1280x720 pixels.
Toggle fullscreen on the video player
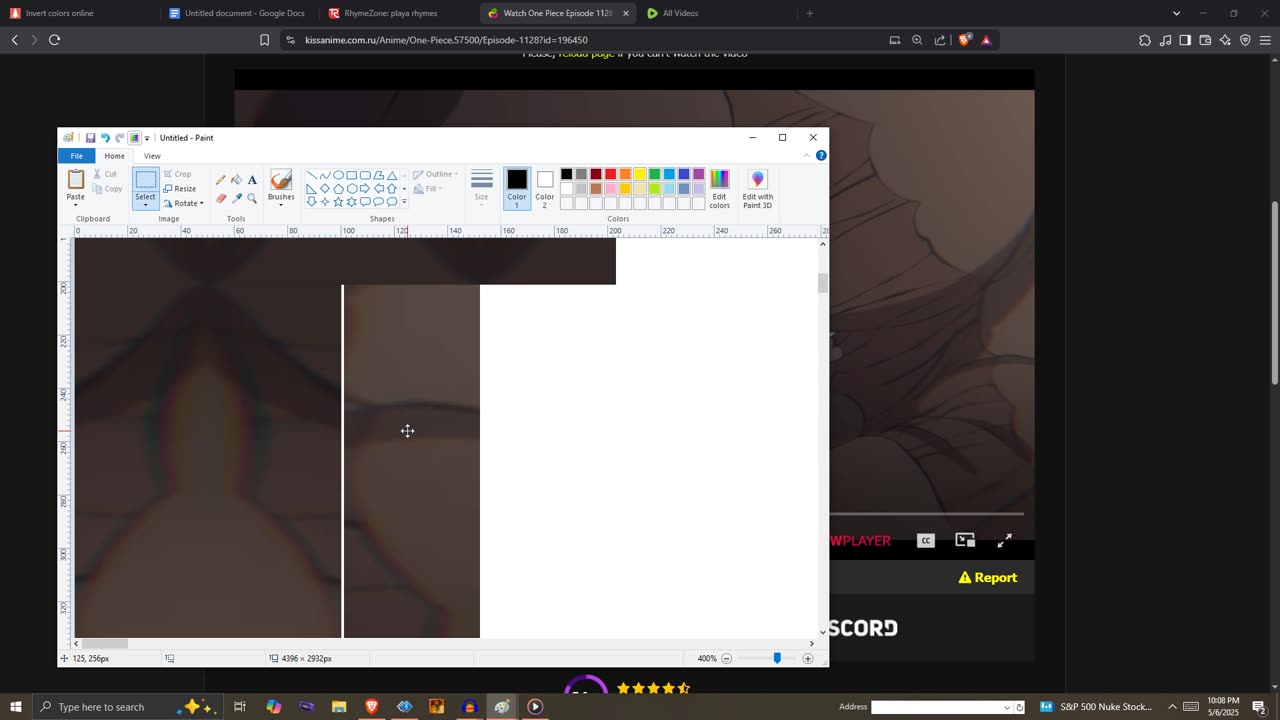tap(1005, 541)
